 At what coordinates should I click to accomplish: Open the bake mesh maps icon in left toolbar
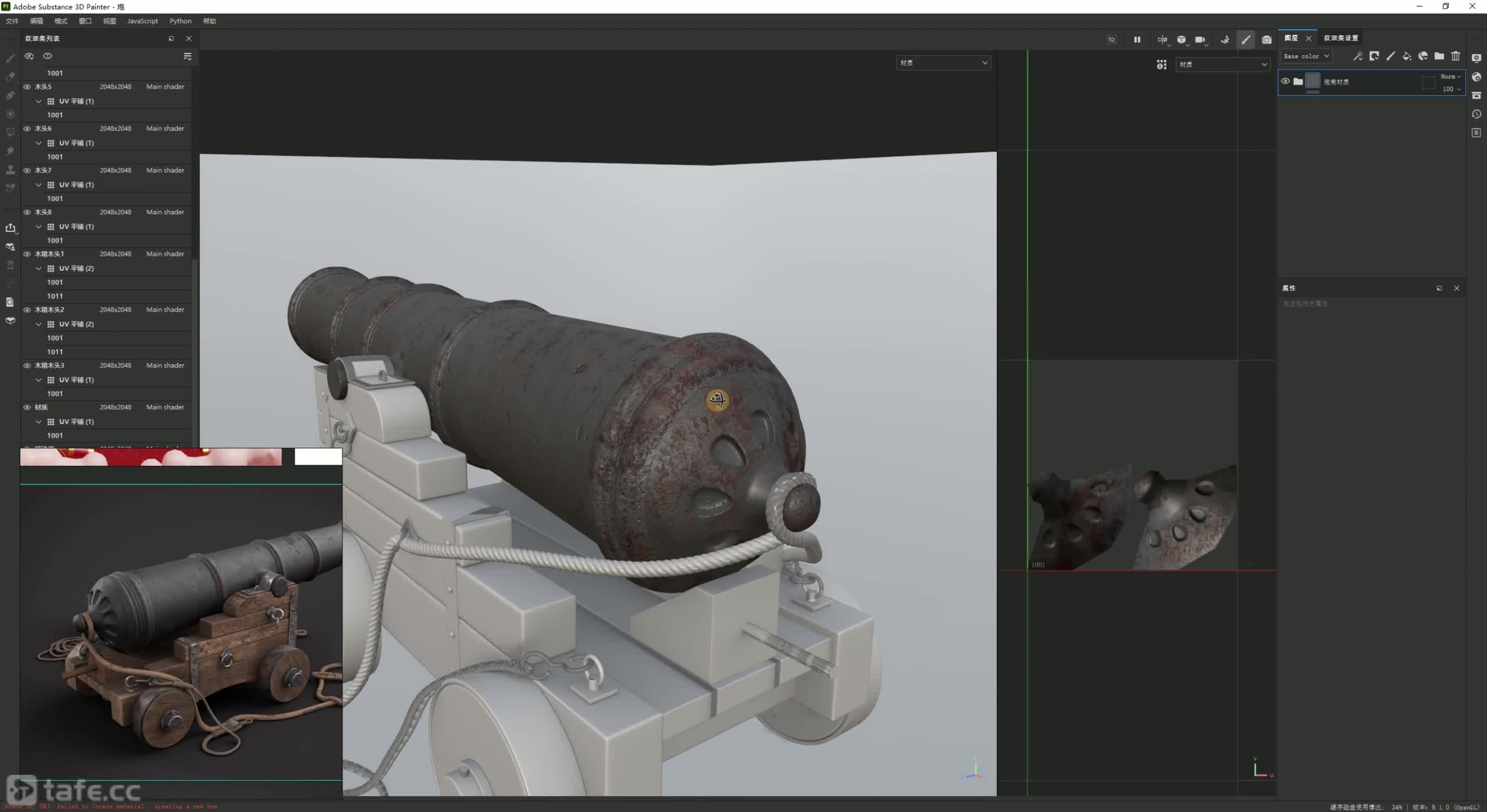point(10,246)
